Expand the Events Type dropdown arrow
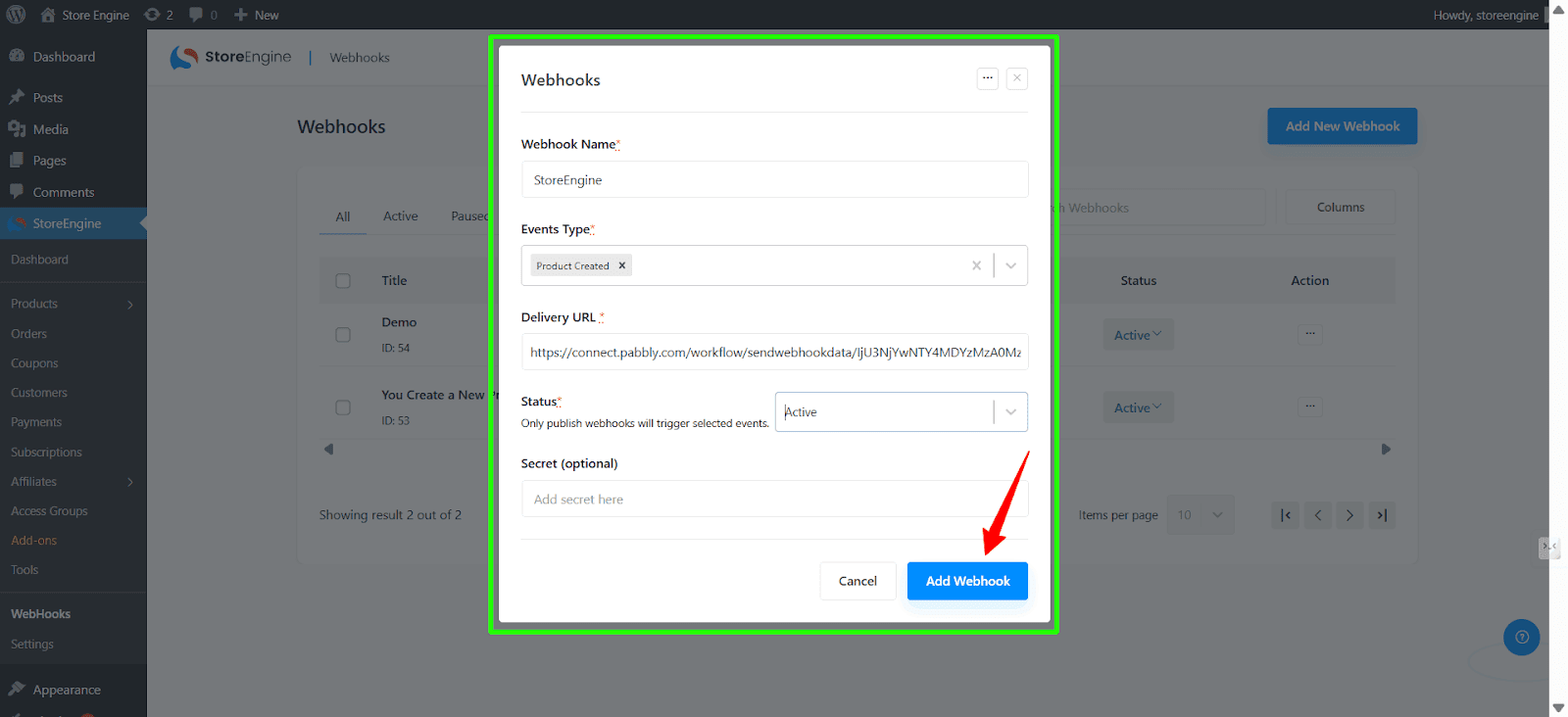 click(x=1010, y=265)
